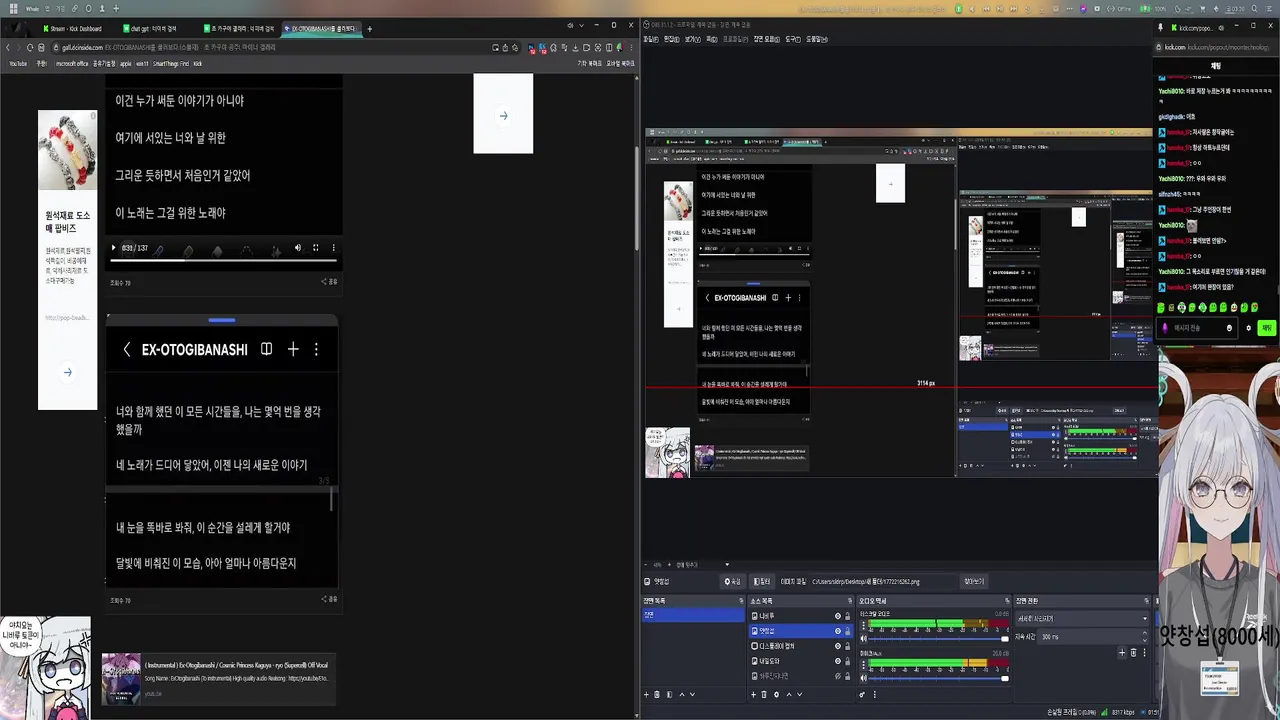Open scene transition type dropdown

[1082, 619]
